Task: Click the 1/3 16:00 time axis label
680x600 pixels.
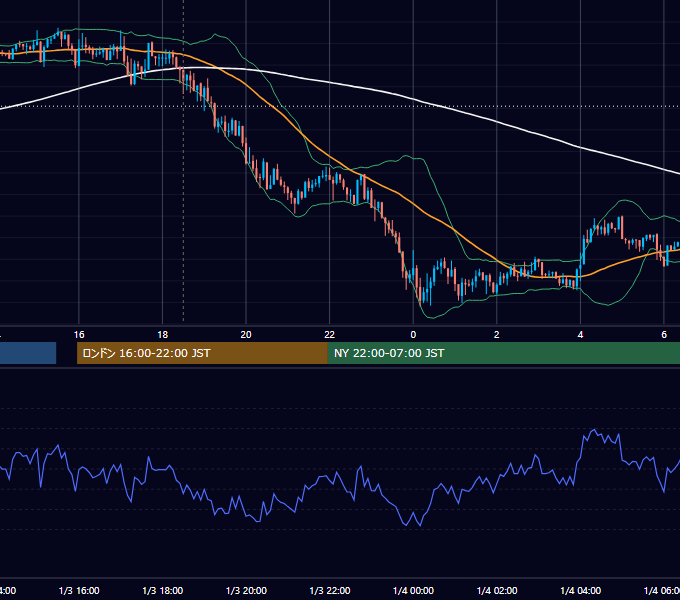Action: point(79,590)
